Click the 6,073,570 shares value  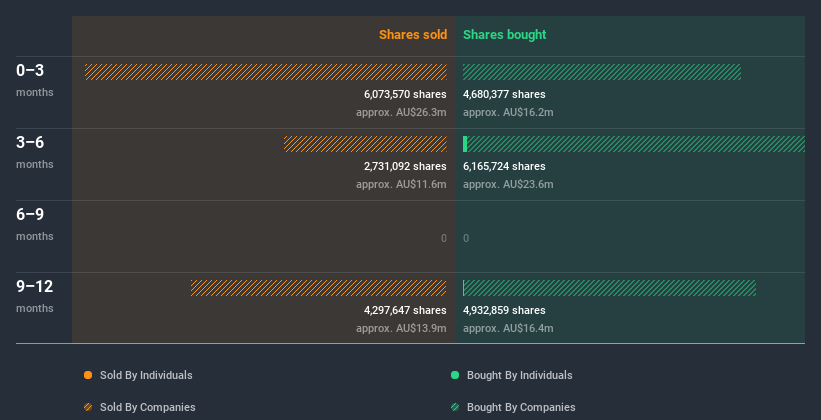coord(405,94)
